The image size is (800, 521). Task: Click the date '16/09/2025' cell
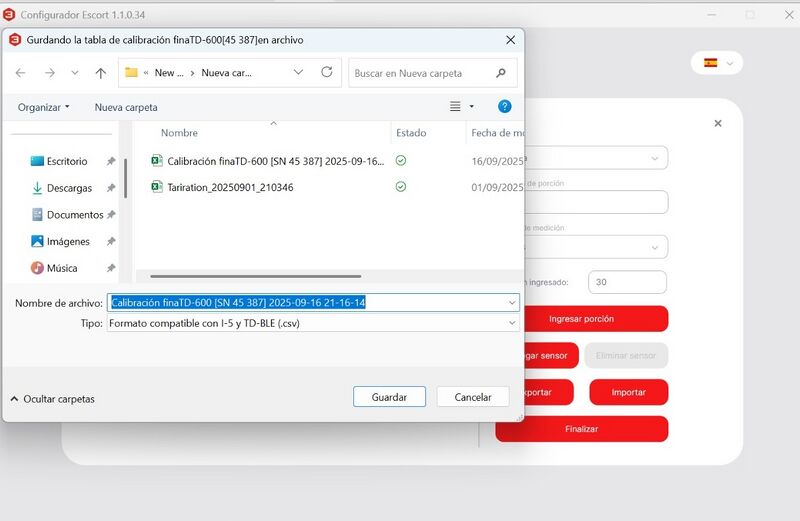pyautogui.click(x=497, y=161)
